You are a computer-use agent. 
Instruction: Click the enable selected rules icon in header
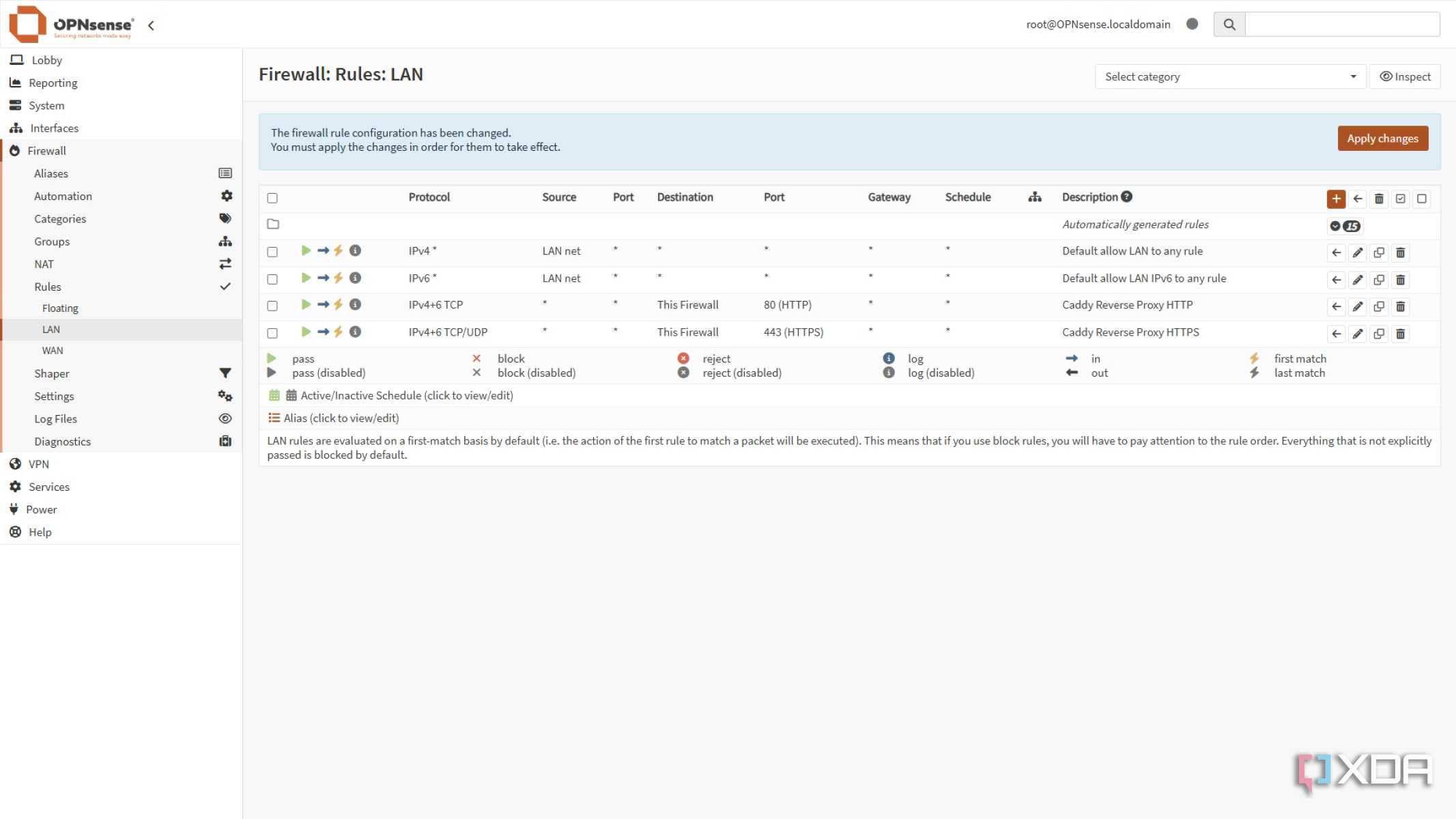coord(1400,199)
